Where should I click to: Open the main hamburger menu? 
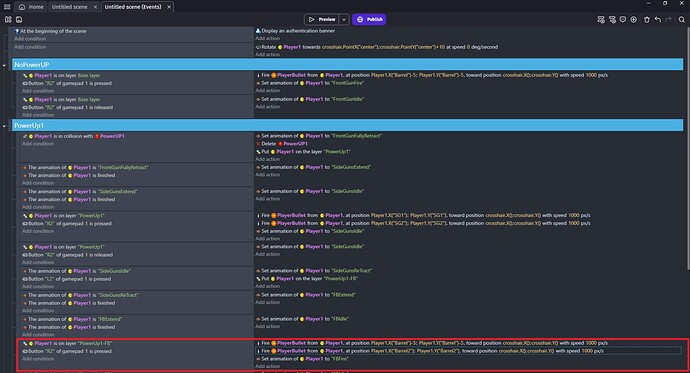(x=7, y=7)
